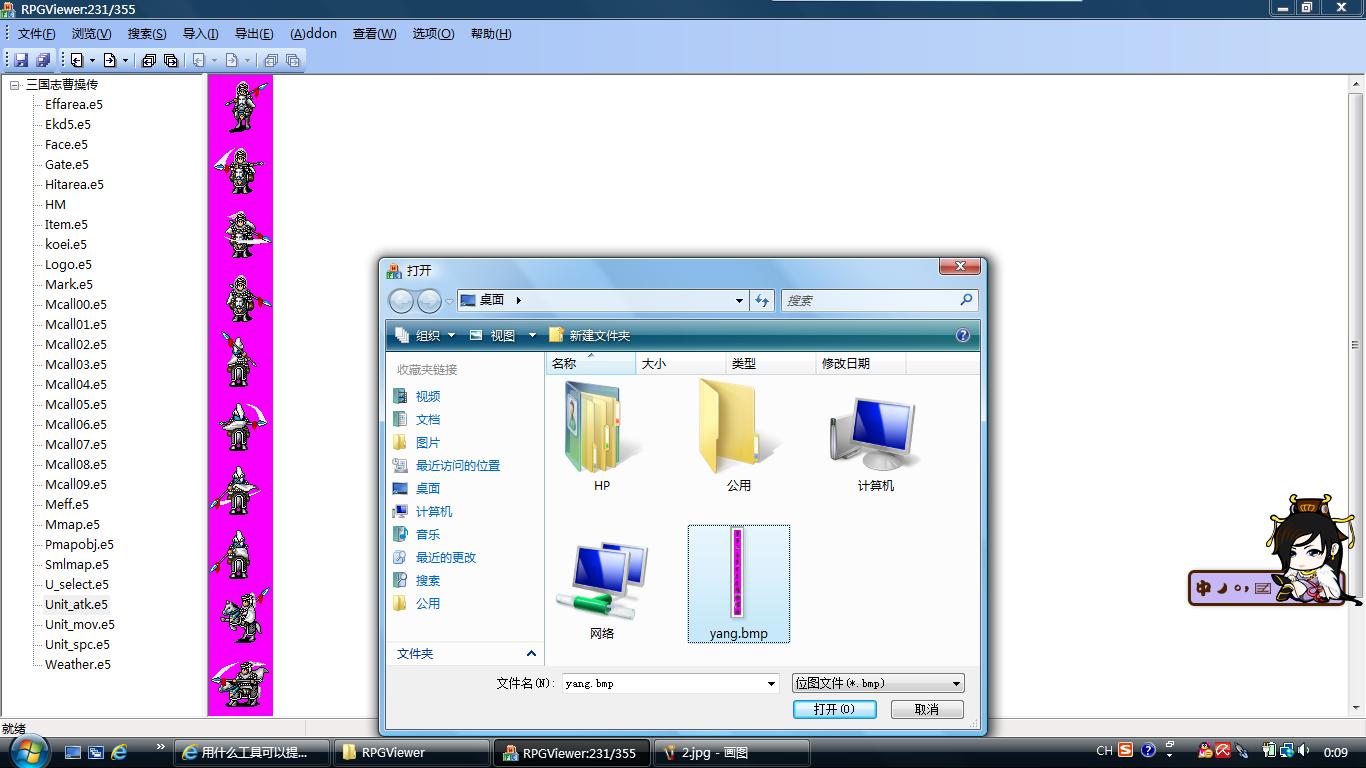Click the refresh button beside the address bar
This screenshot has width=1366, height=768.
(762, 300)
